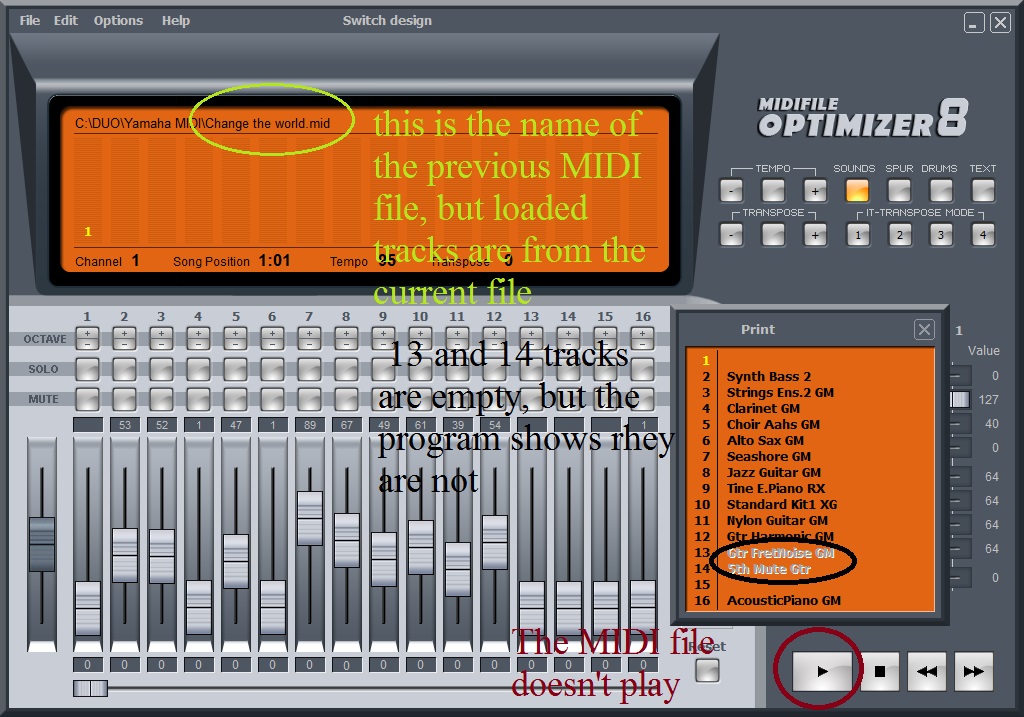
Task: Stop playback with the stop button
Action: (x=880, y=671)
